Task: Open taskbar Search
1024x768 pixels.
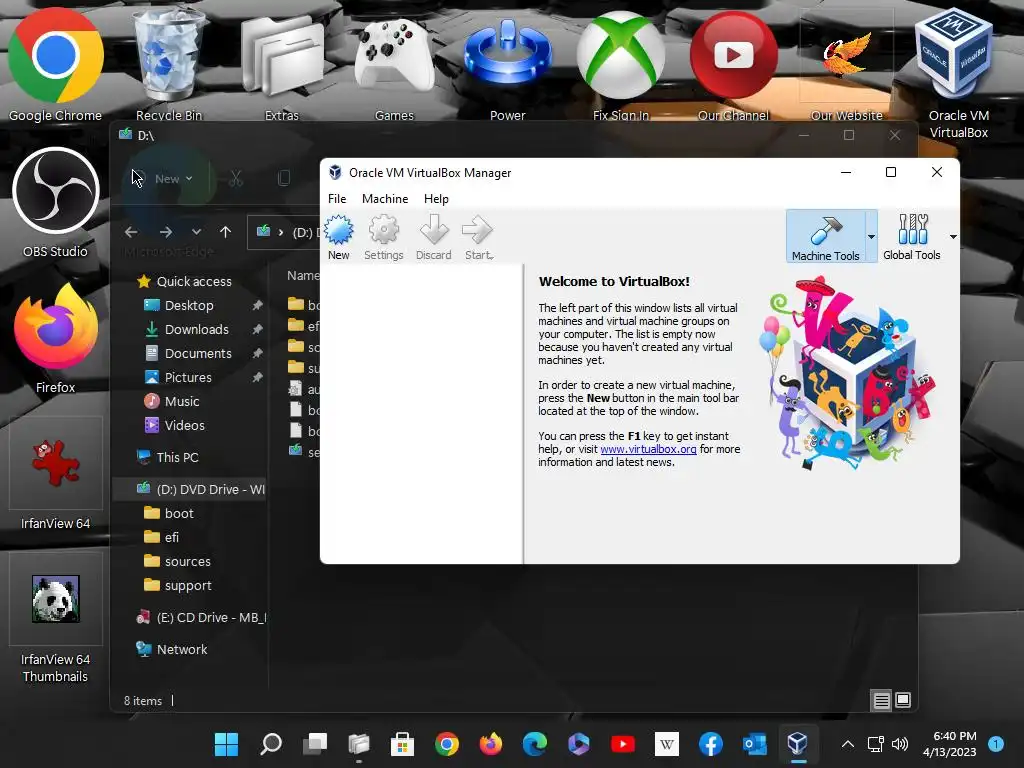Action: coord(270,744)
